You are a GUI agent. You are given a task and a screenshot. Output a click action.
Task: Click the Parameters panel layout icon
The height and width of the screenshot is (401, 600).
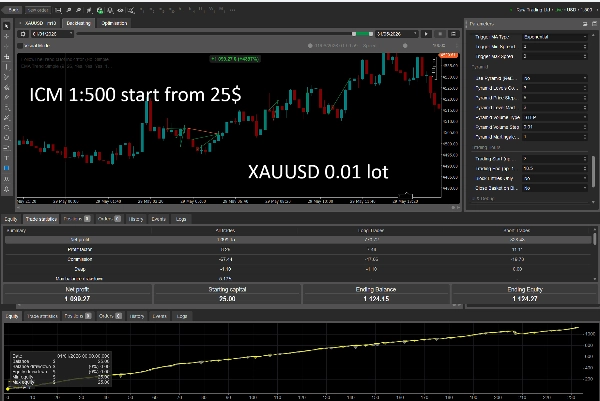[594, 24]
